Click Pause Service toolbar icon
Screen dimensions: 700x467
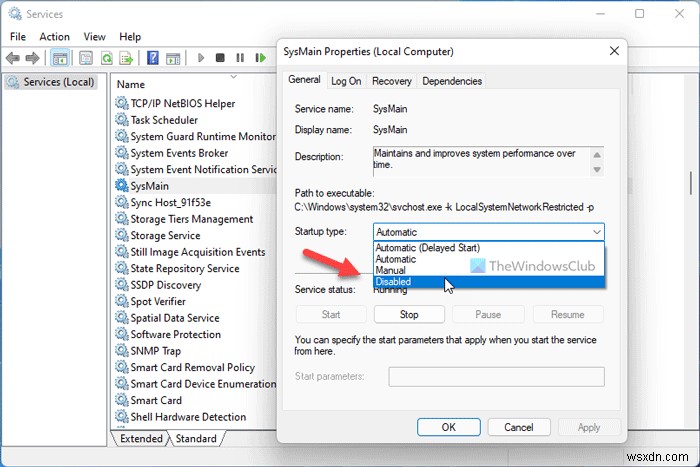point(240,58)
